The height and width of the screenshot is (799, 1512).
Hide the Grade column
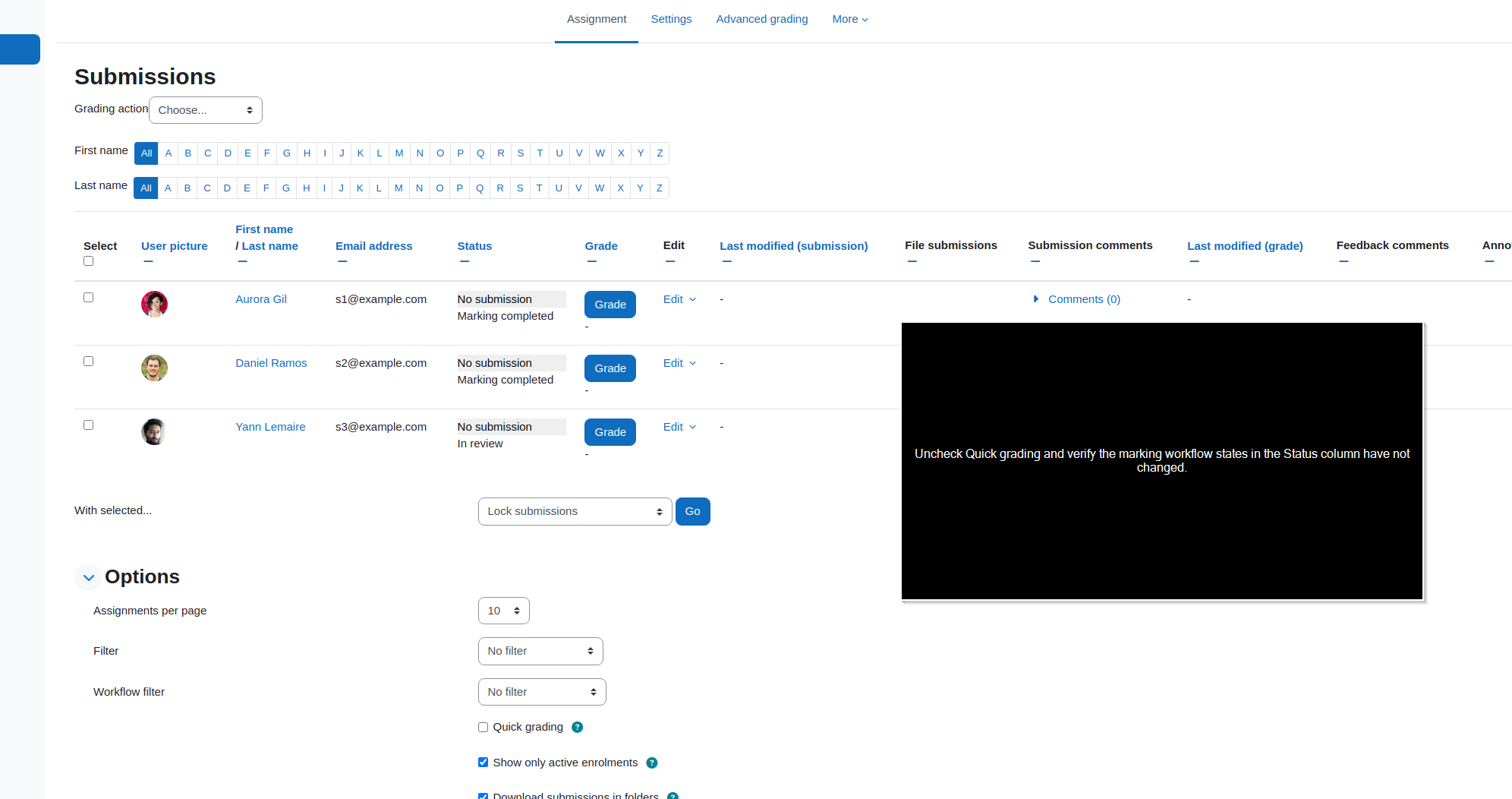tap(592, 262)
